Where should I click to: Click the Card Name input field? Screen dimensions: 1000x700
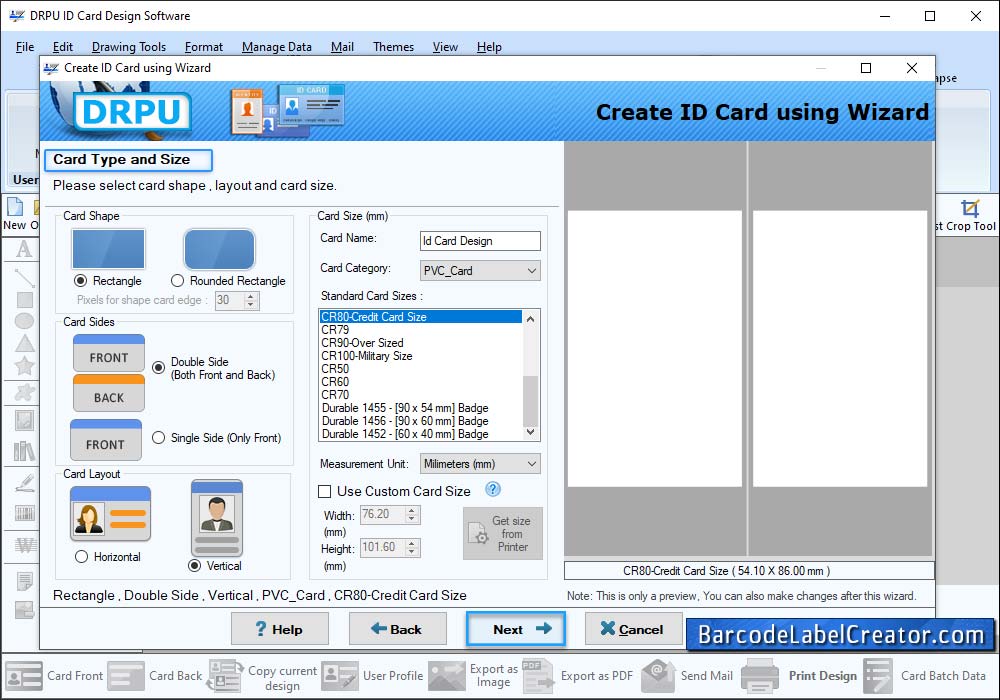click(x=480, y=240)
